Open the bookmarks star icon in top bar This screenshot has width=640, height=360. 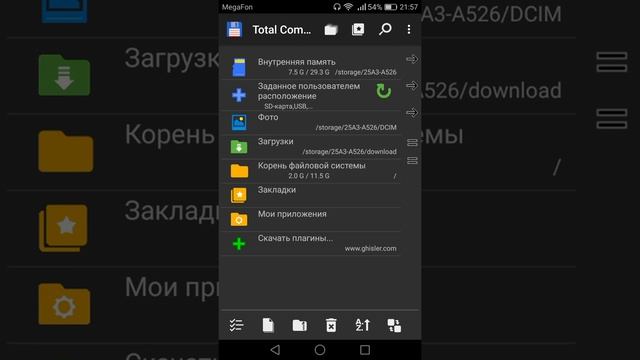[x=358, y=29]
